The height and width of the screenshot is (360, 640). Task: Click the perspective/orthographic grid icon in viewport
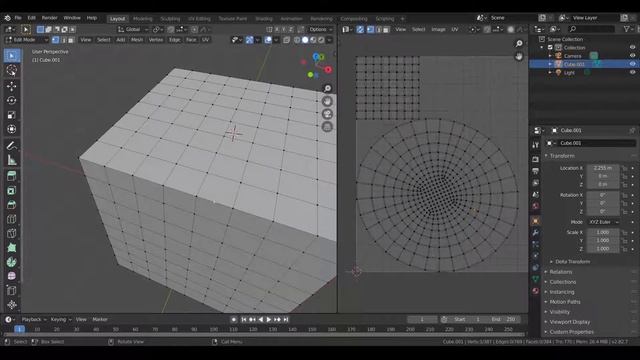point(327,127)
